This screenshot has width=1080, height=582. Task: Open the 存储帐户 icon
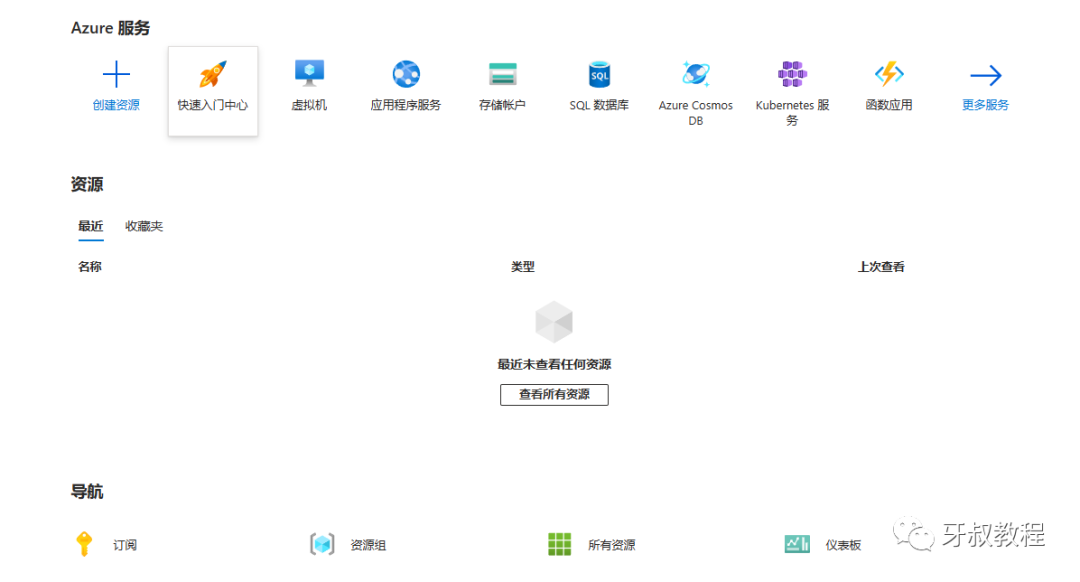503,74
